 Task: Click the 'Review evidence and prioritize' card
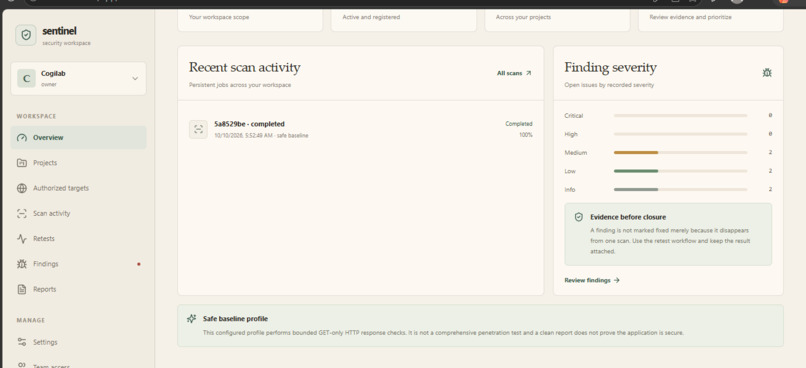(x=711, y=20)
